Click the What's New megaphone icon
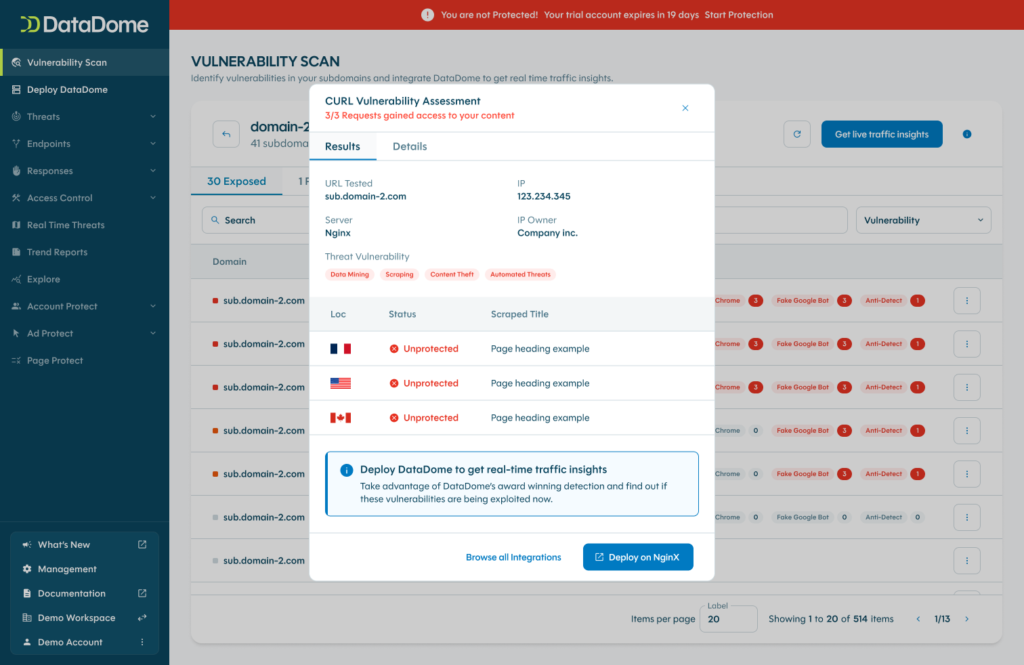1024x665 pixels. pos(27,545)
